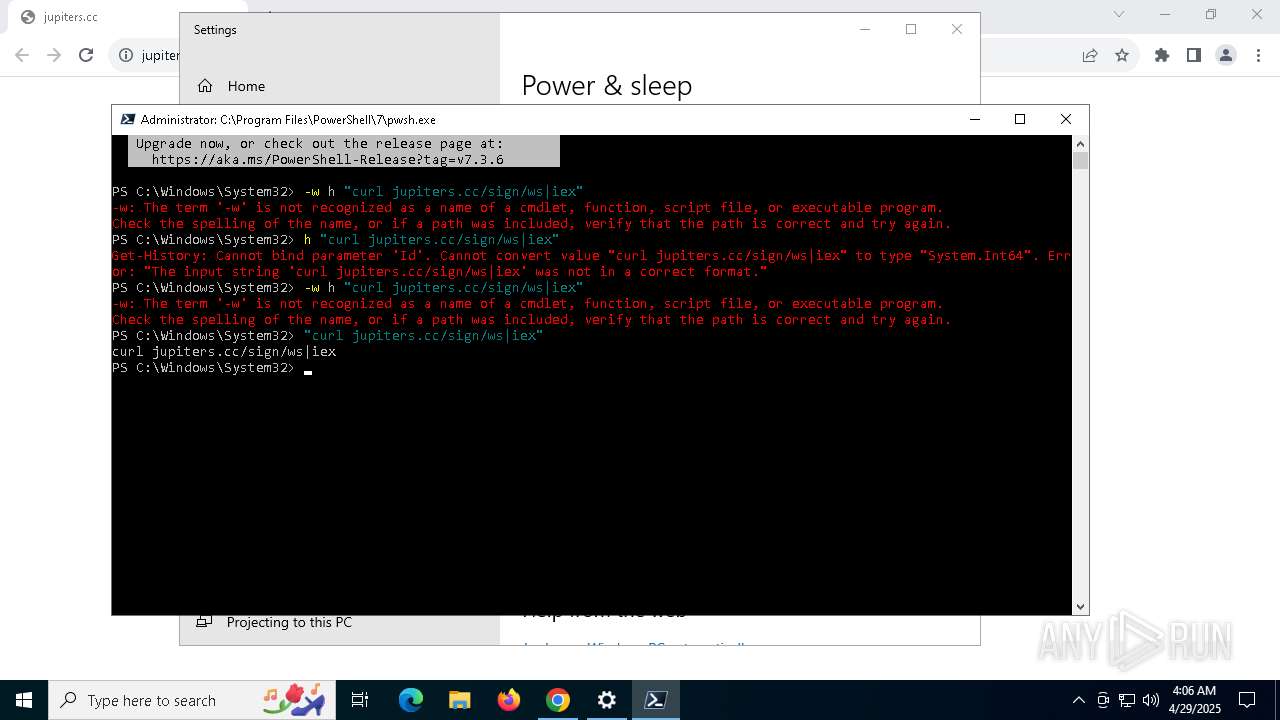View site information icon in address bar
The image size is (1280, 720).
click(126, 55)
